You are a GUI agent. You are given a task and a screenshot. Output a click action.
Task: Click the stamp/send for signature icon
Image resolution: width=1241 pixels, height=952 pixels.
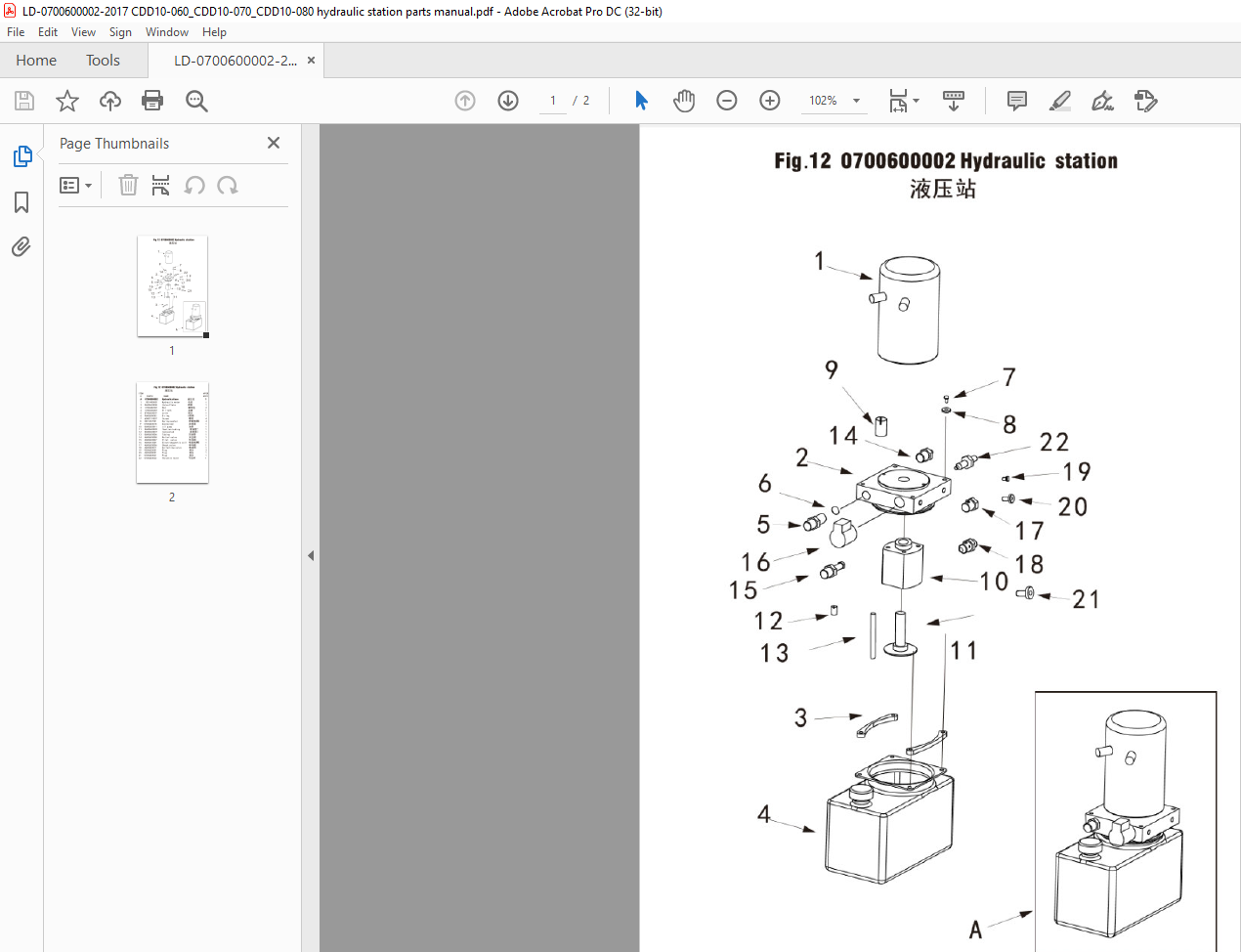click(1146, 101)
